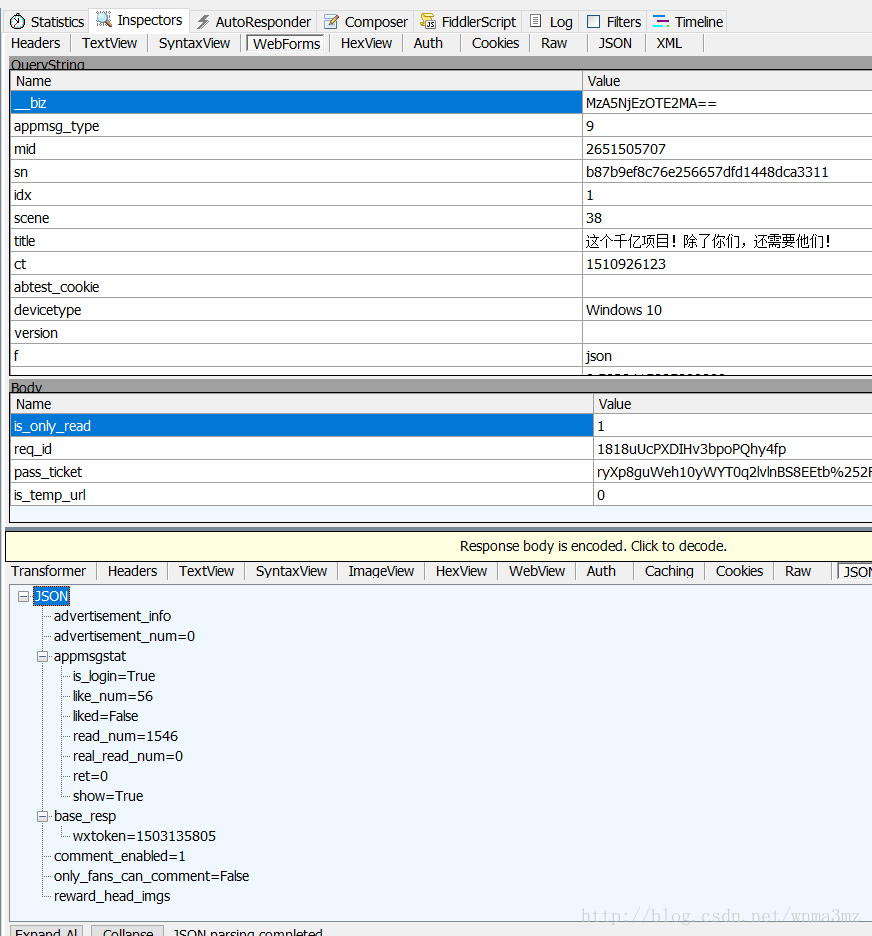Screen dimensions: 872x936
Task: Select the read_num=1546 tree item
Action: (x=125, y=736)
